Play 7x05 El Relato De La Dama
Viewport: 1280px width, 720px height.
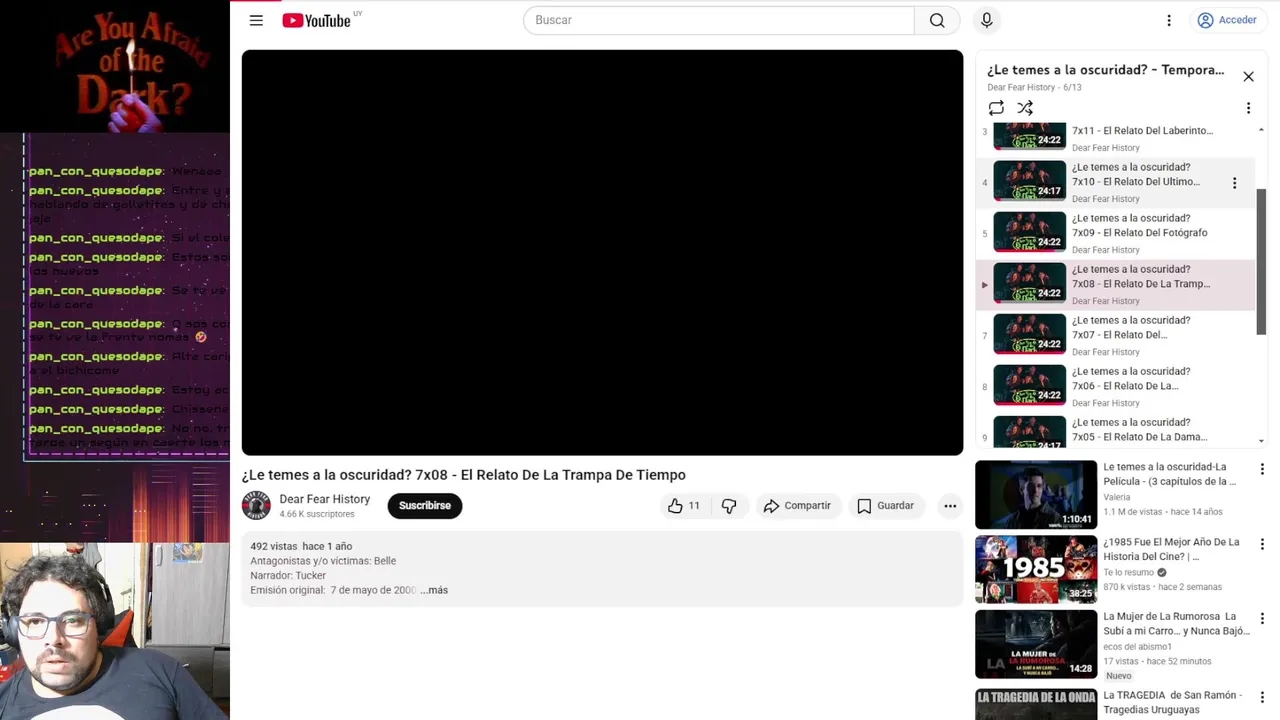tap(1115, 430)
